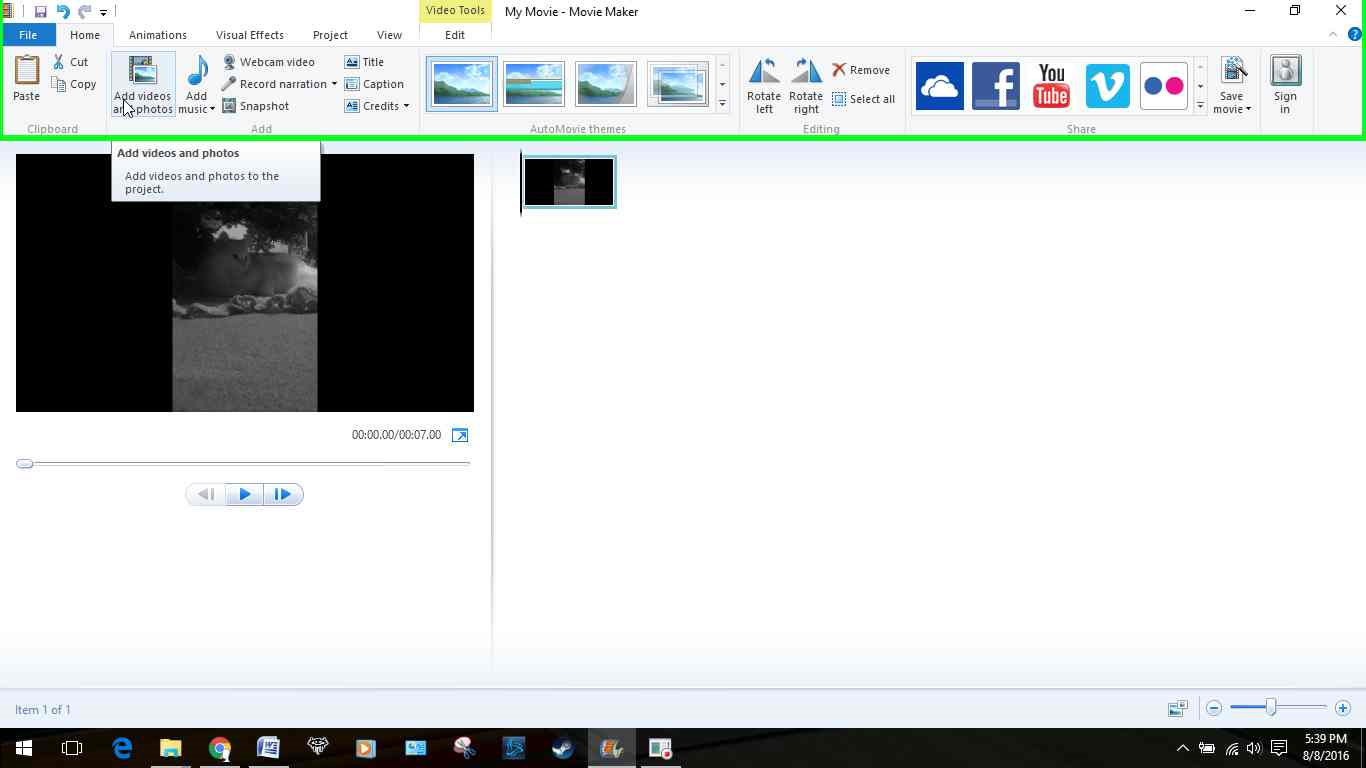
Task: Switch to the Home tab
Action: [85, 35]
